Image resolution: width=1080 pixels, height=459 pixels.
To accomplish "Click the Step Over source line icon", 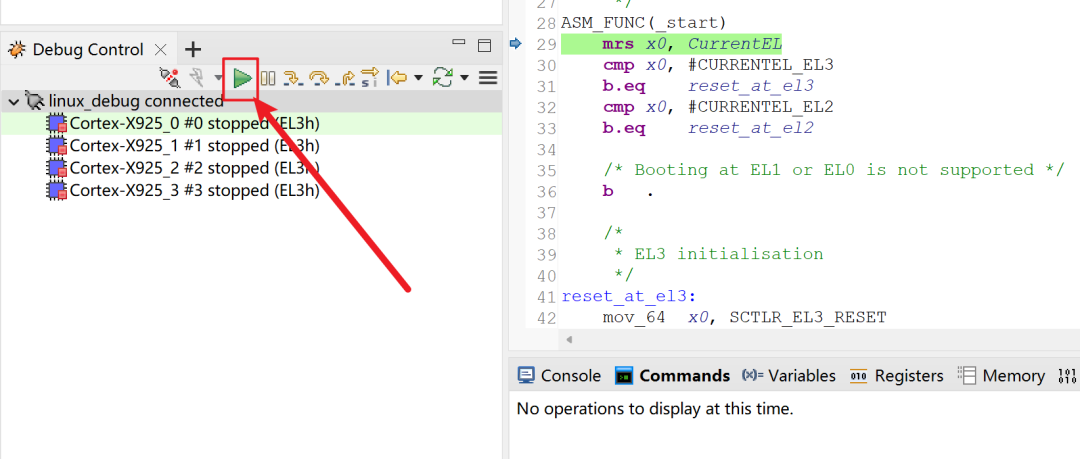I will click(x=319, y=77).
